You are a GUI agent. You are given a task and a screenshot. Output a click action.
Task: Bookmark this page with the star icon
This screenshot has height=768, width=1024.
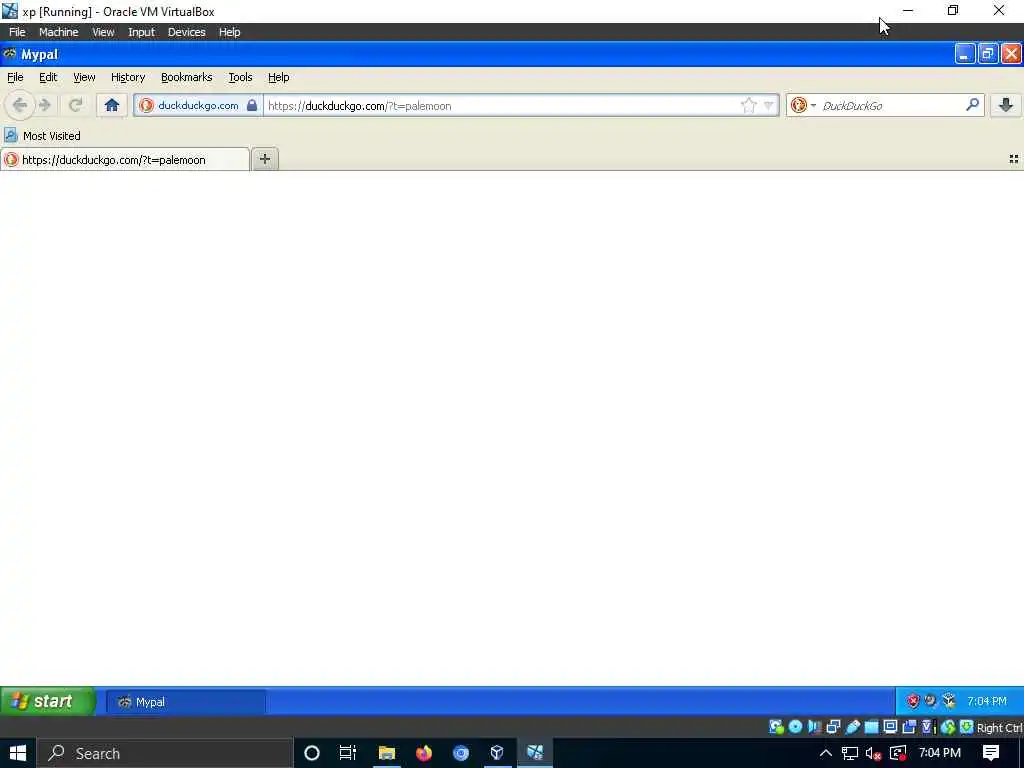pos(748,105)
